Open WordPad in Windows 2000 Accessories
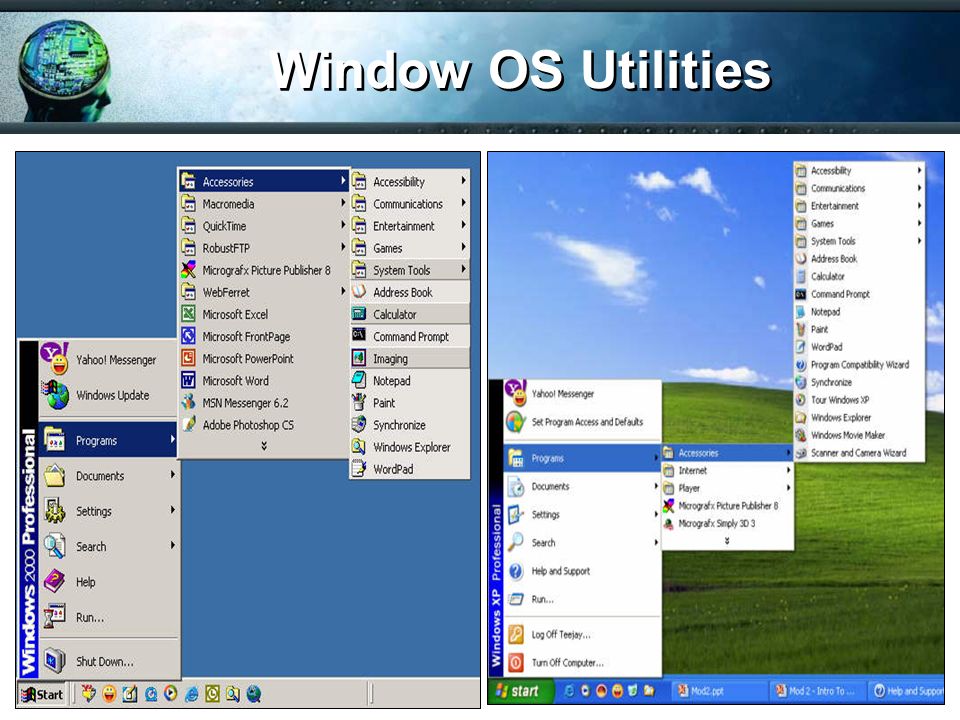The image size is (960, 720). click(410, 469)
